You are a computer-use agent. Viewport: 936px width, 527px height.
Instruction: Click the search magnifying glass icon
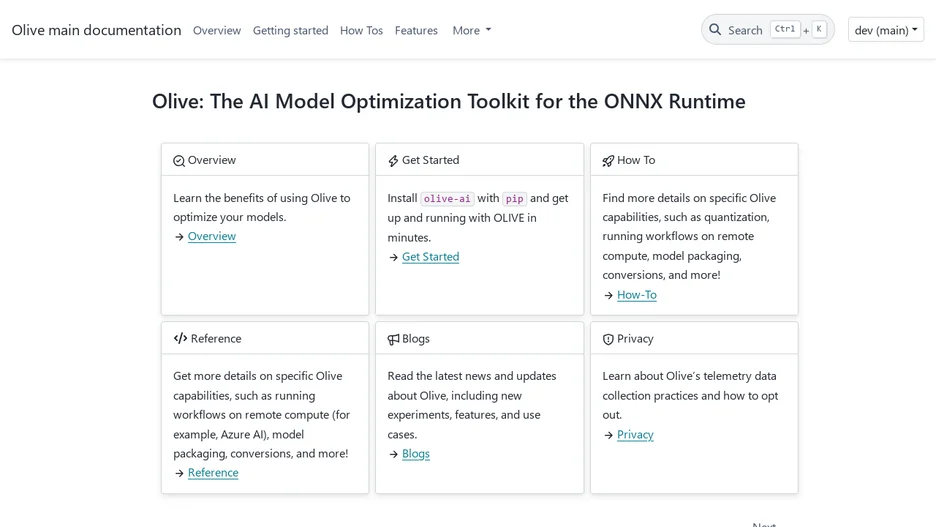[715, 29]
